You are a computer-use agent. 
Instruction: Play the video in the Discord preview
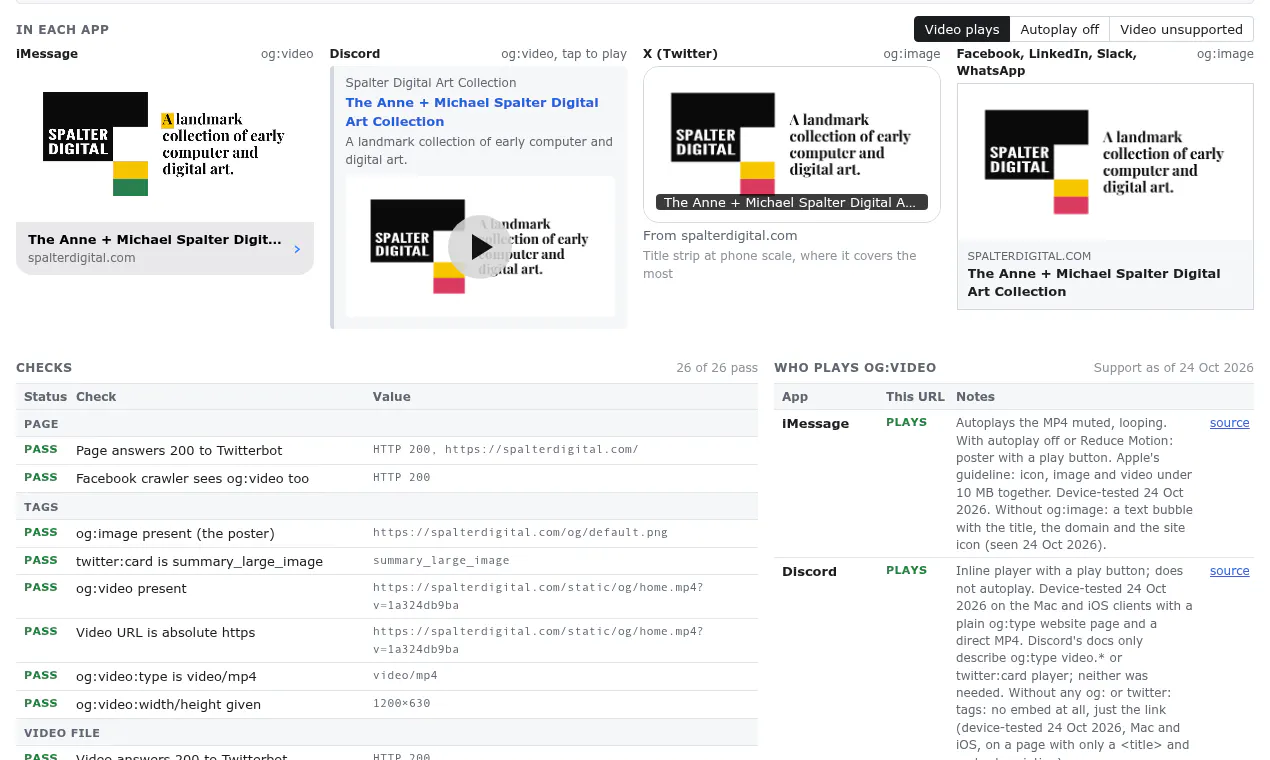tap(480, 247)
